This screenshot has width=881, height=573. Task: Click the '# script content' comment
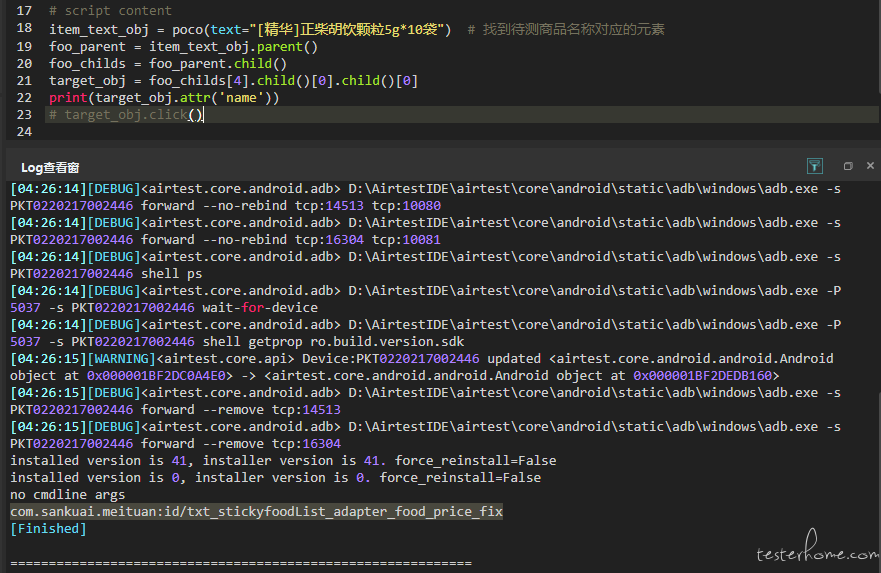110,11
